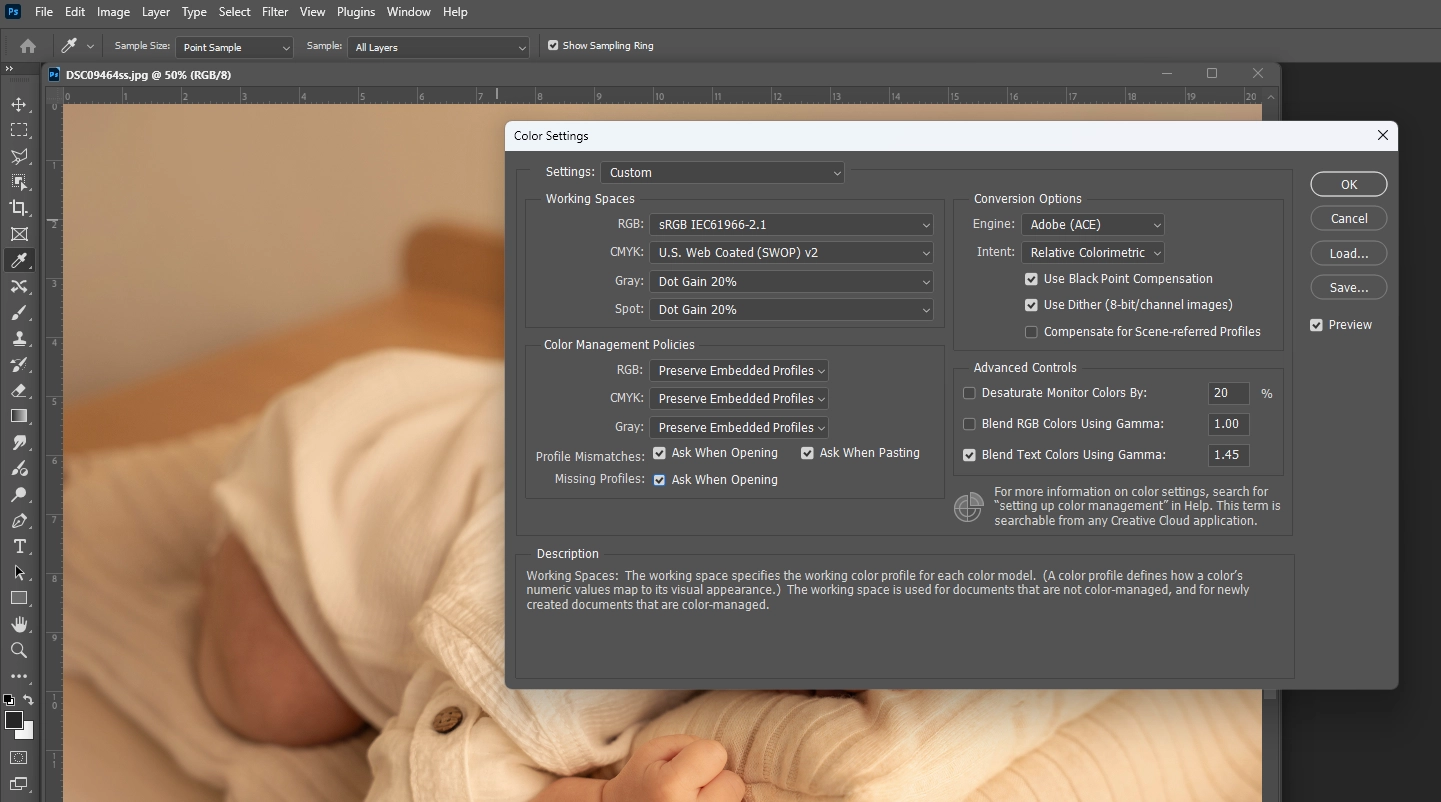1441x802 pixels.
Task: Enable Compensate for Scene-referred Profiles
Action: pyautogui.click(x=1031, y=332)
